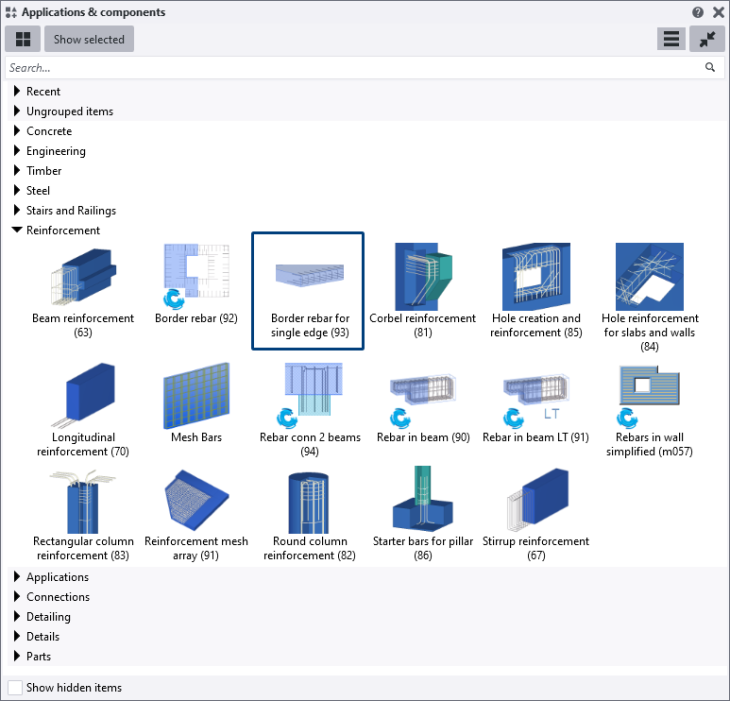
Task: Open help with the question mark icon
Action: coord(697,12)
